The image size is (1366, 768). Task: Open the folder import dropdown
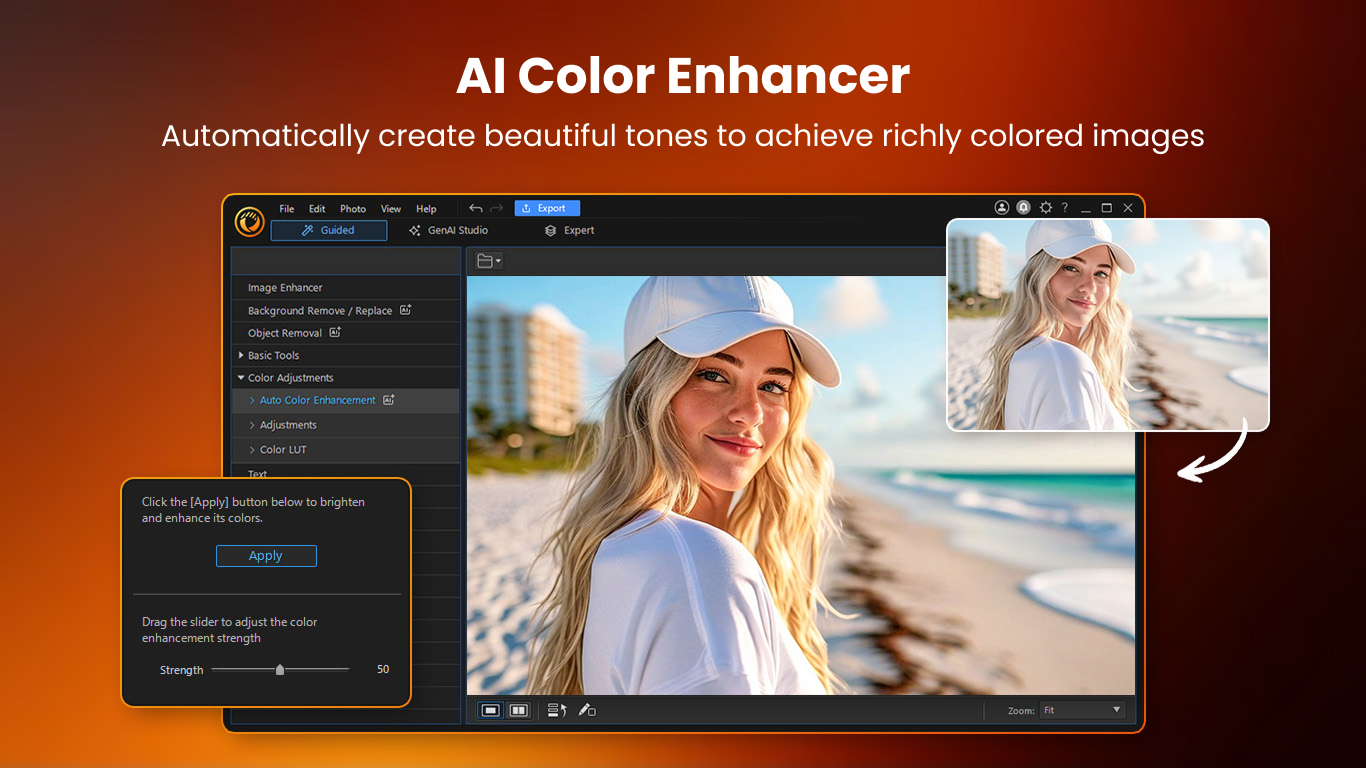489,261
